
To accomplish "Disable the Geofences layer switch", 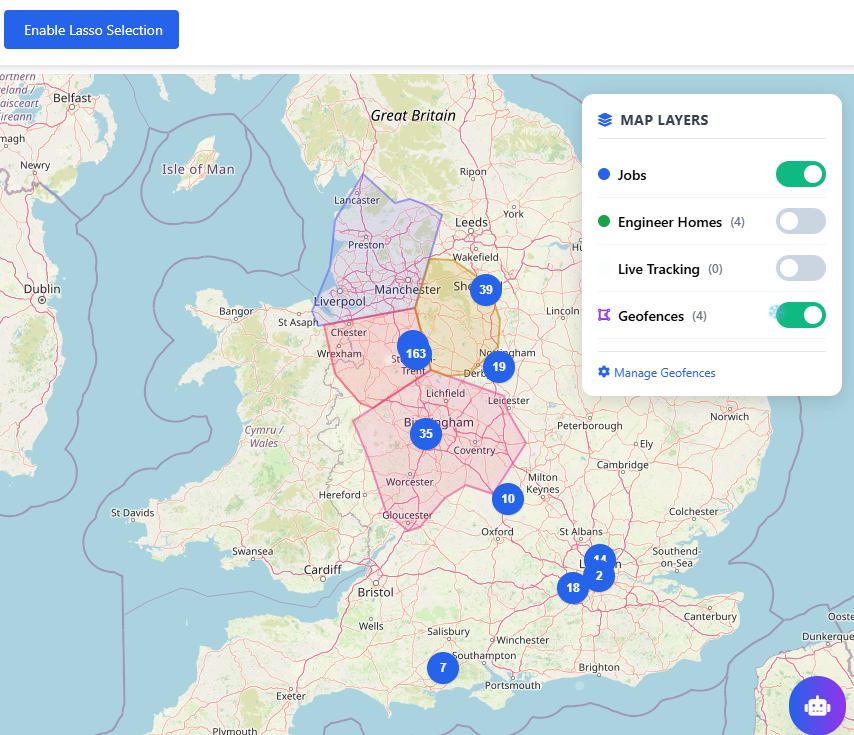I will (801, 315).
